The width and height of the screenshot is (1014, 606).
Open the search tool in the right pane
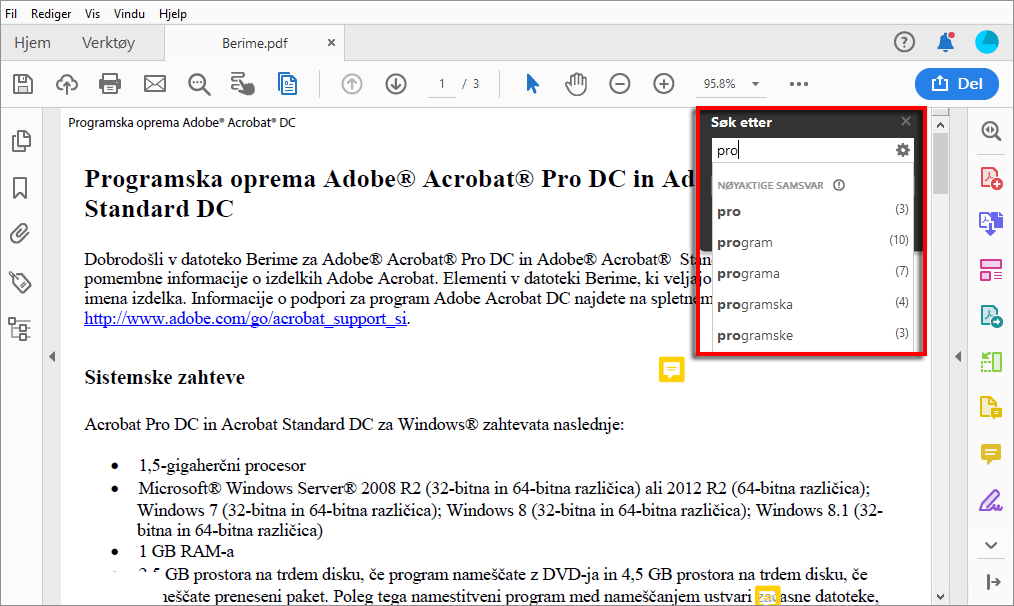click(x=991, y=131)
